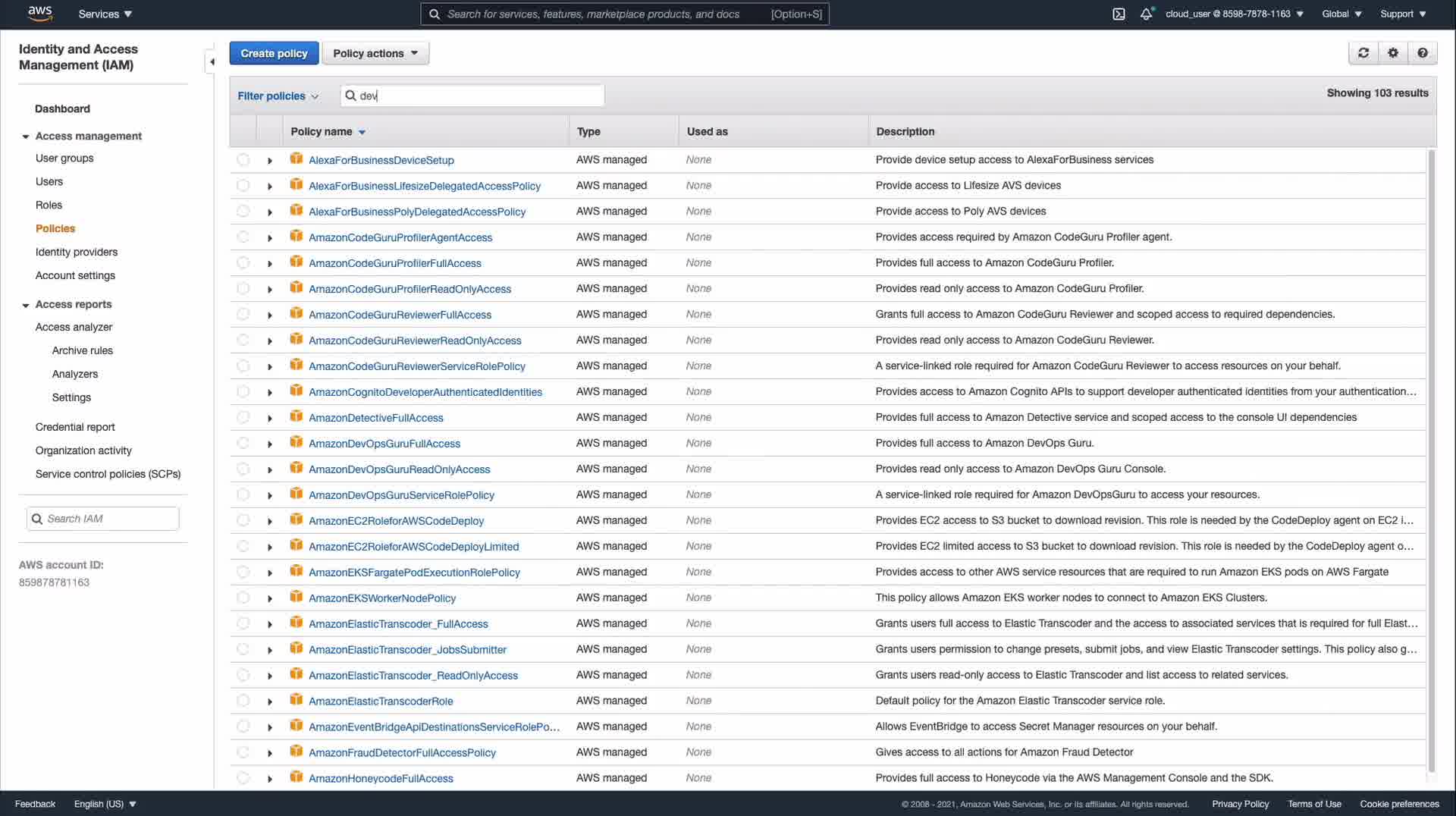Click the AmazonCodeGuruReviewerFullAccess policy box icon
Image resolution: width=1456 pixels, height=816 pixels.
pyautogui.click(x=297, y=314)
